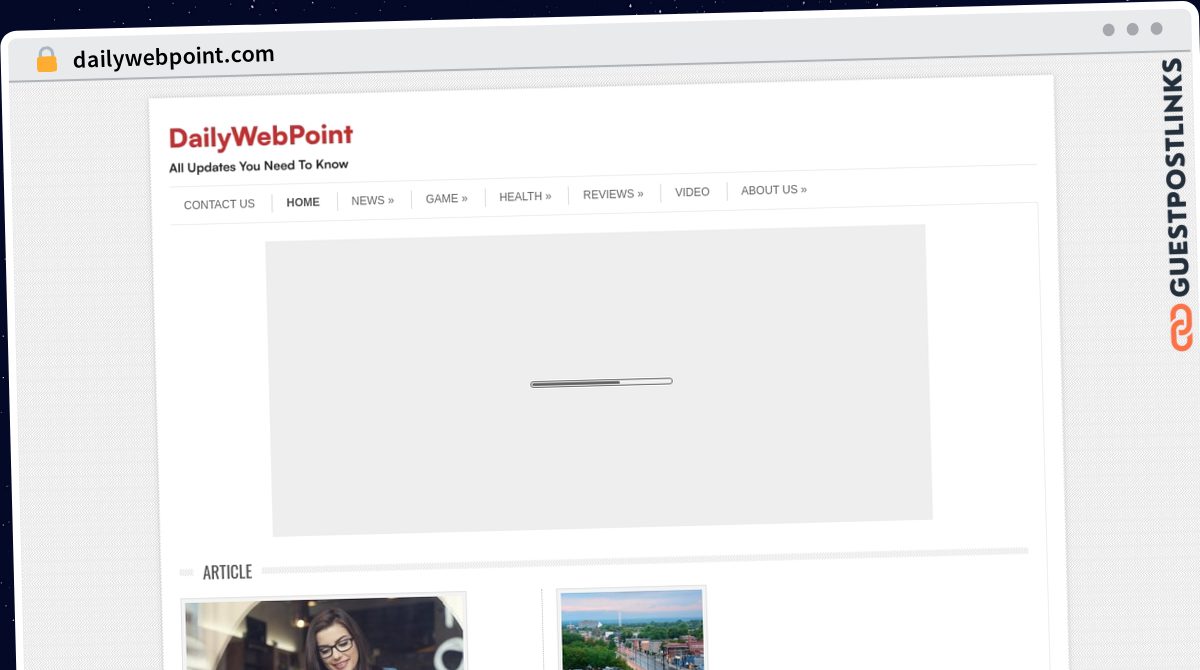Click the slider loading progress bar
This screenshot has height=670, width=1200.
[601, 382]
